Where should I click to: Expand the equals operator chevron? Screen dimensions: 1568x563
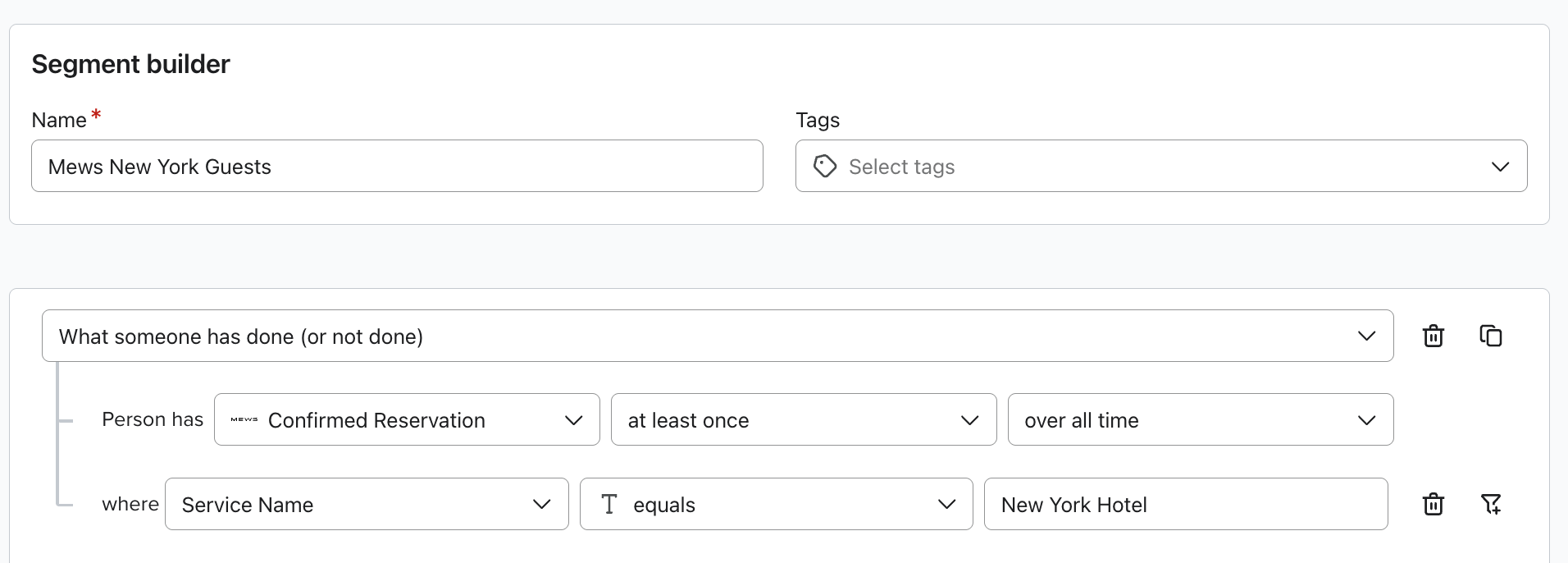[x=946, y=504]
